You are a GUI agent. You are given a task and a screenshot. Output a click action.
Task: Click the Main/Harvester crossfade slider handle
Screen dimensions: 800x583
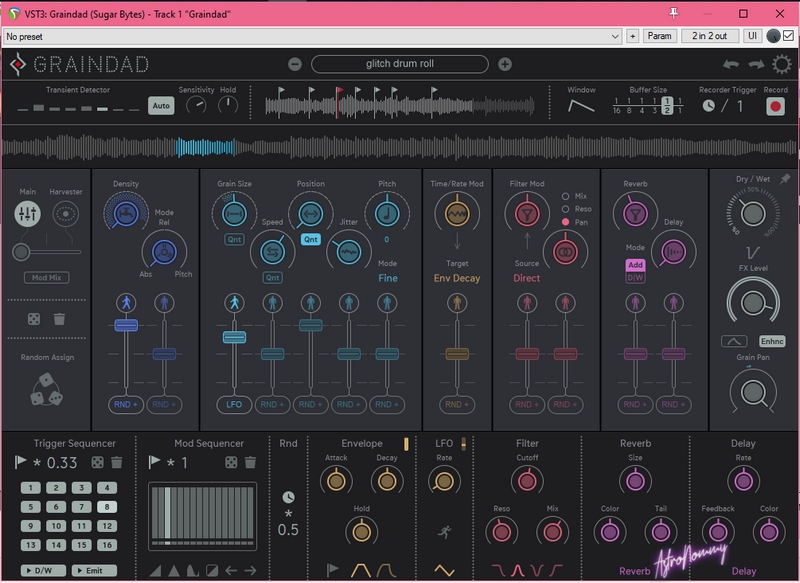(x=21, y=252)
